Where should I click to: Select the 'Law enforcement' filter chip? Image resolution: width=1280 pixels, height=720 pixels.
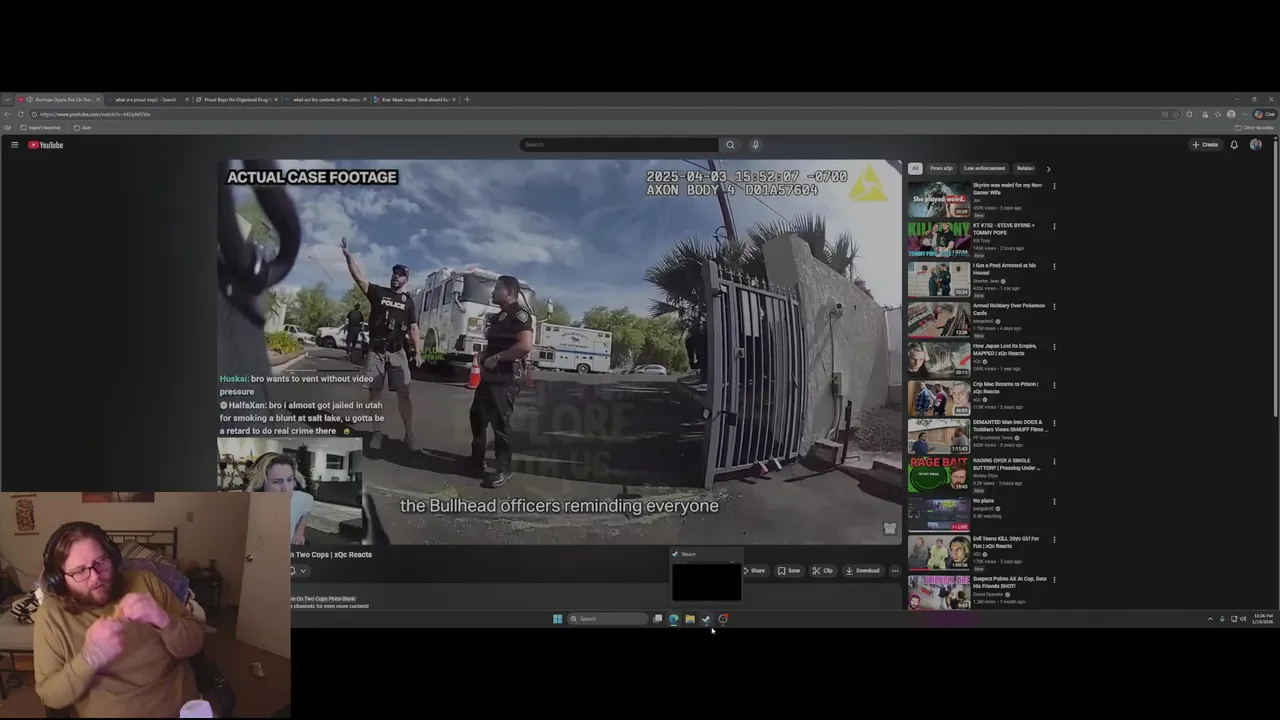[984, 168]
